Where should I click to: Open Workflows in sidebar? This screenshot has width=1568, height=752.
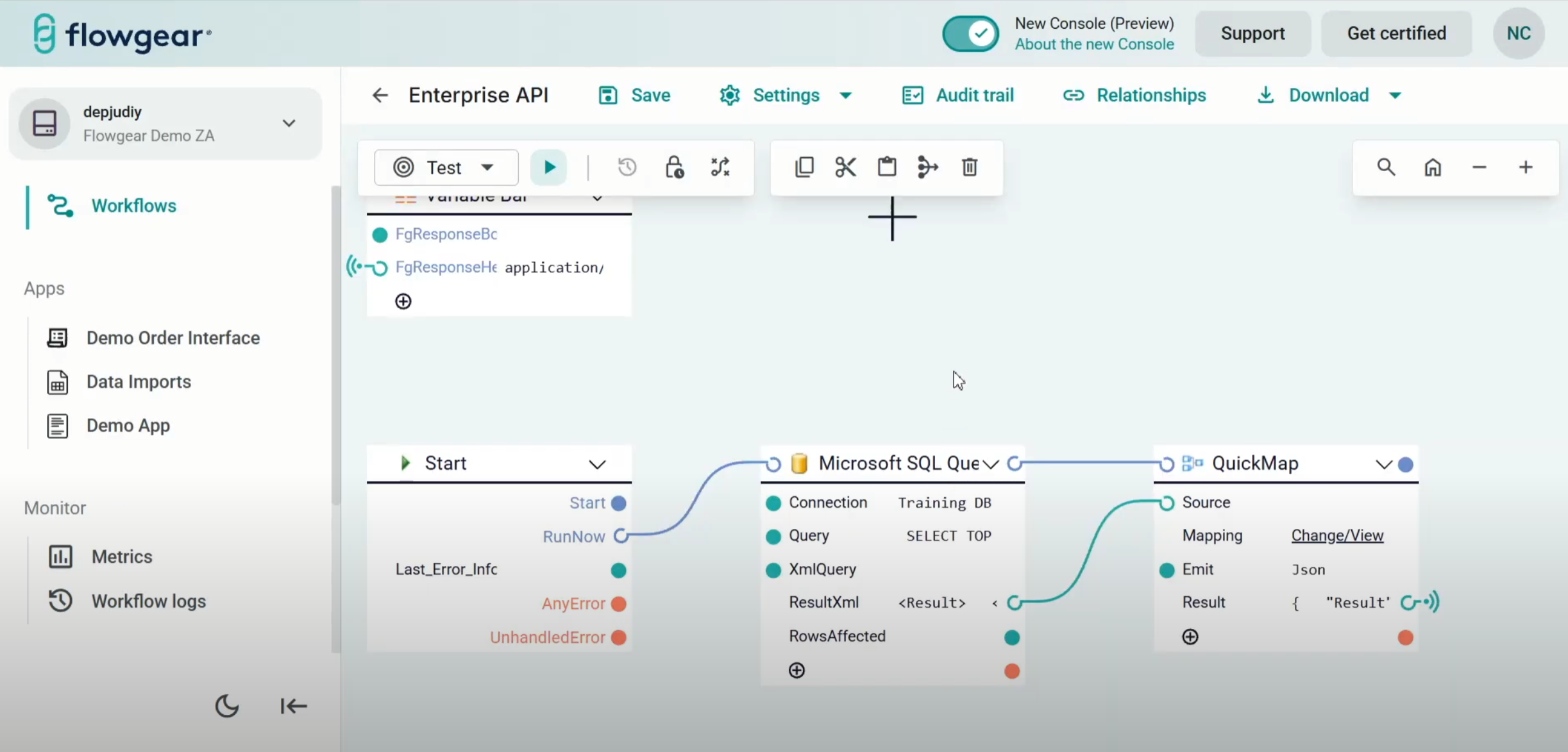133,206
